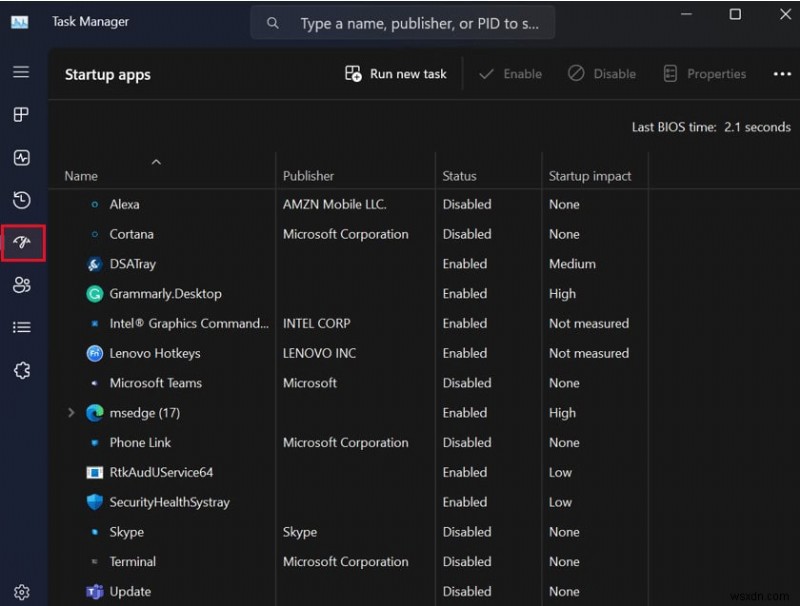Open the Users page icon

coord(21,285)
